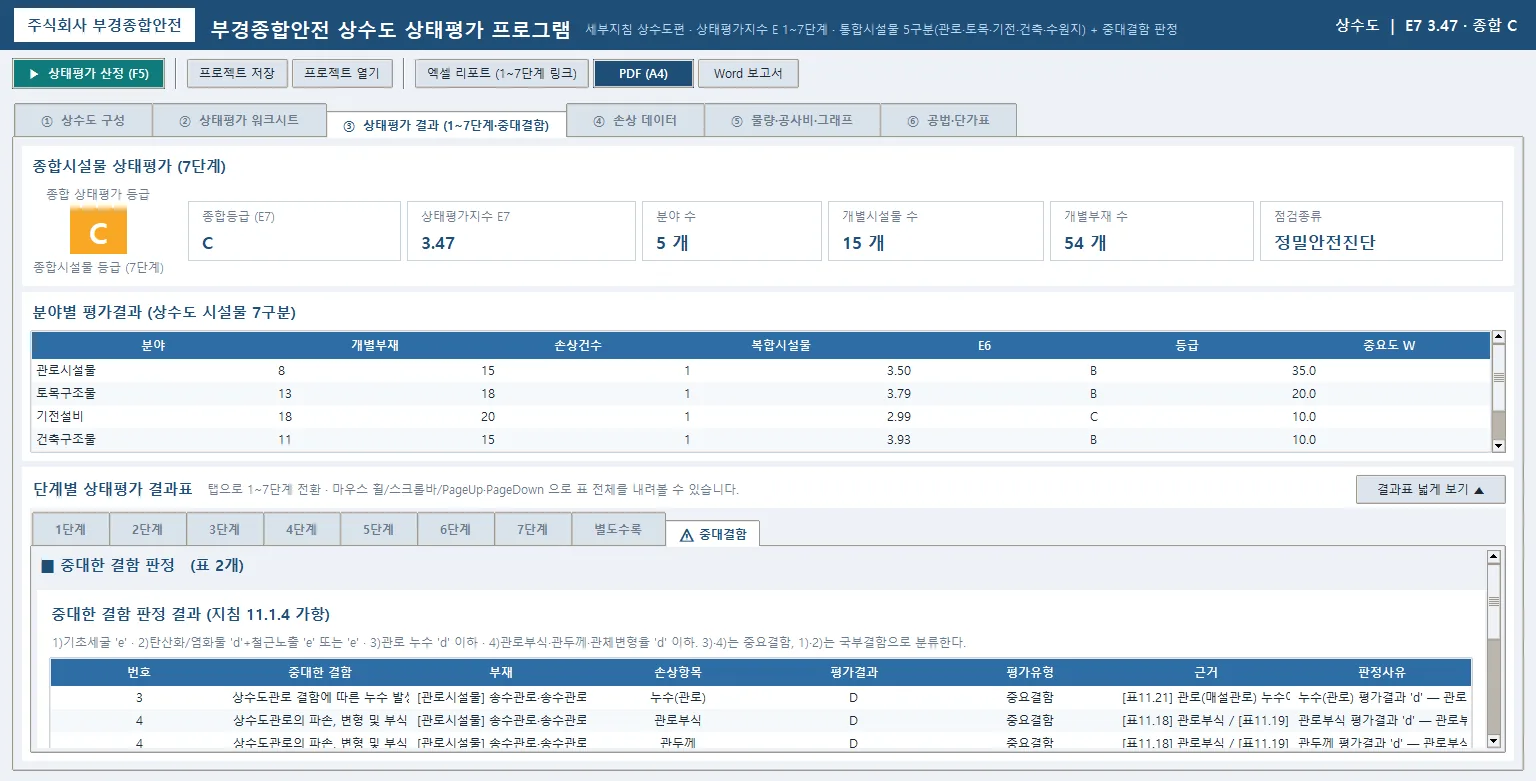
Task: Go to ④ 손상 데이터 tab
Action: point(635,120)
